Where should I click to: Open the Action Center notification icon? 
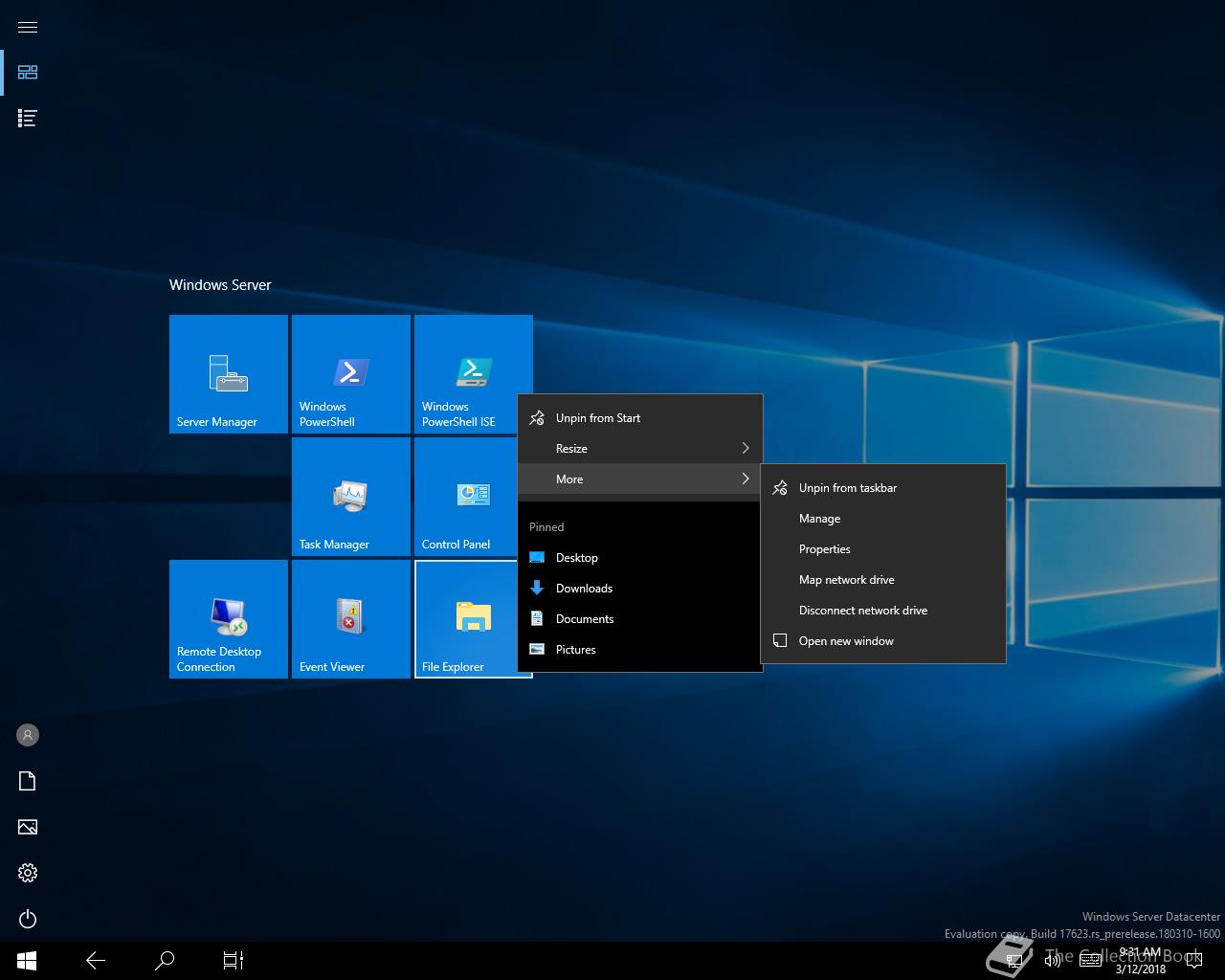coord(1193,961)
